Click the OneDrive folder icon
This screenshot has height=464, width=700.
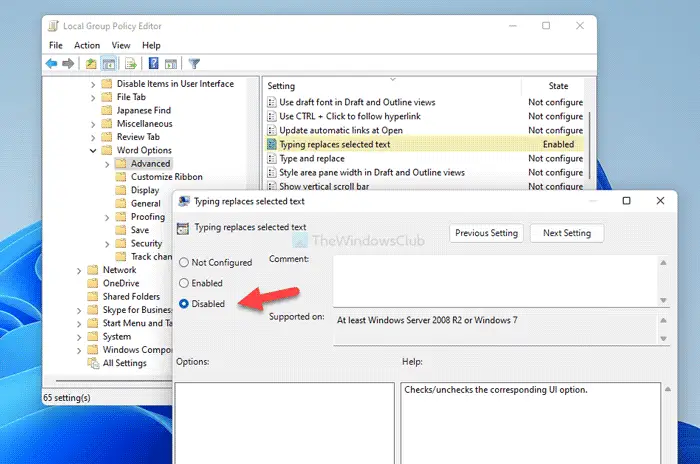pyautogui.click(x=92, y=283)
